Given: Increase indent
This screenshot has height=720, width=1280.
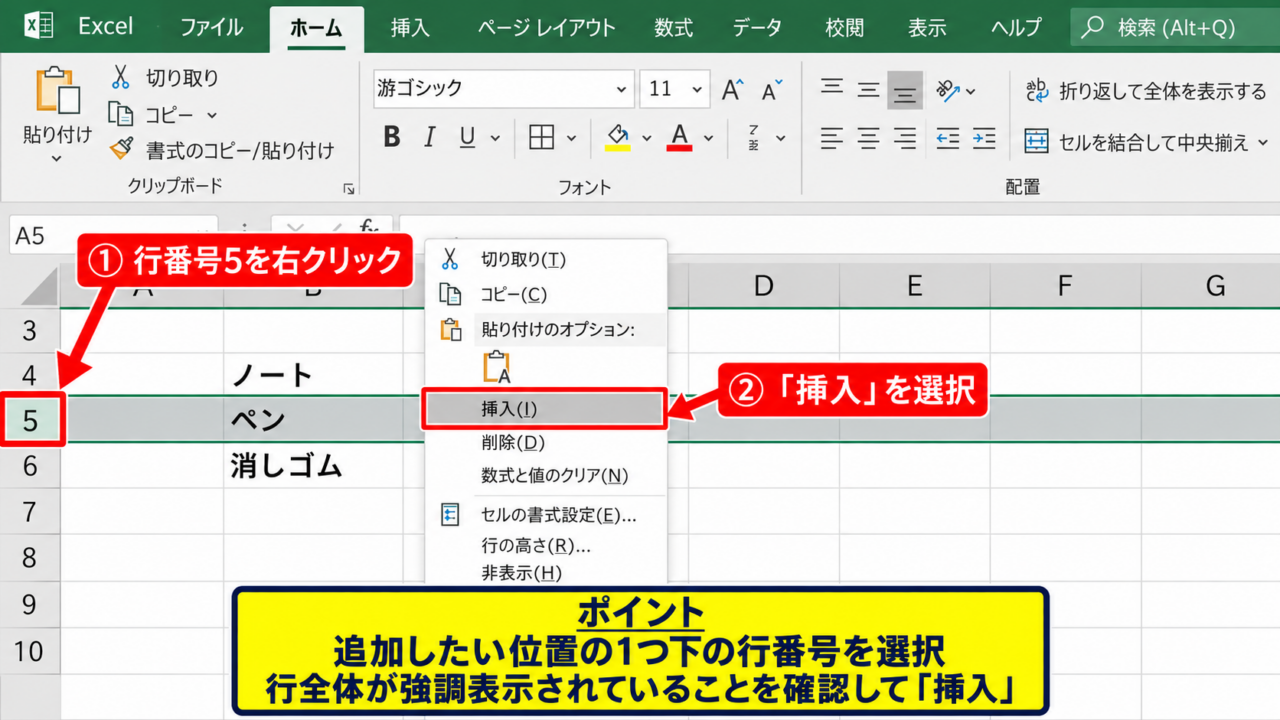Looking at the screenshot, I should [x=984, y=138].
